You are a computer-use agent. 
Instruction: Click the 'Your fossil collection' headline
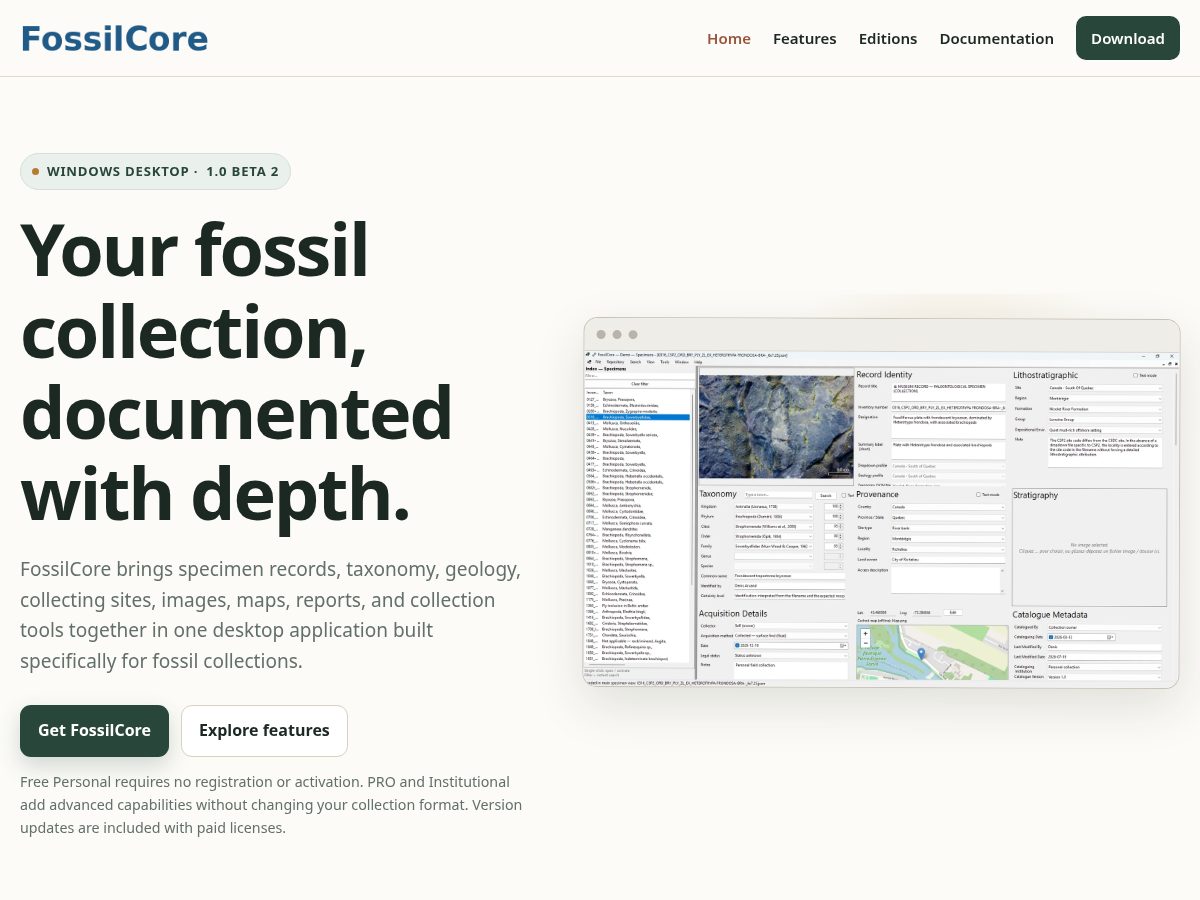click(x=237, y=371)
